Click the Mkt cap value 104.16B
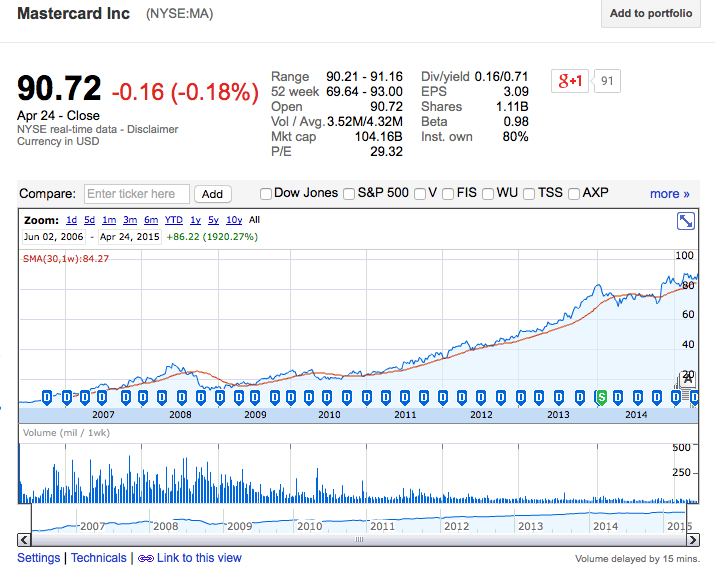The image size is (715, 581). pos(378,136)
